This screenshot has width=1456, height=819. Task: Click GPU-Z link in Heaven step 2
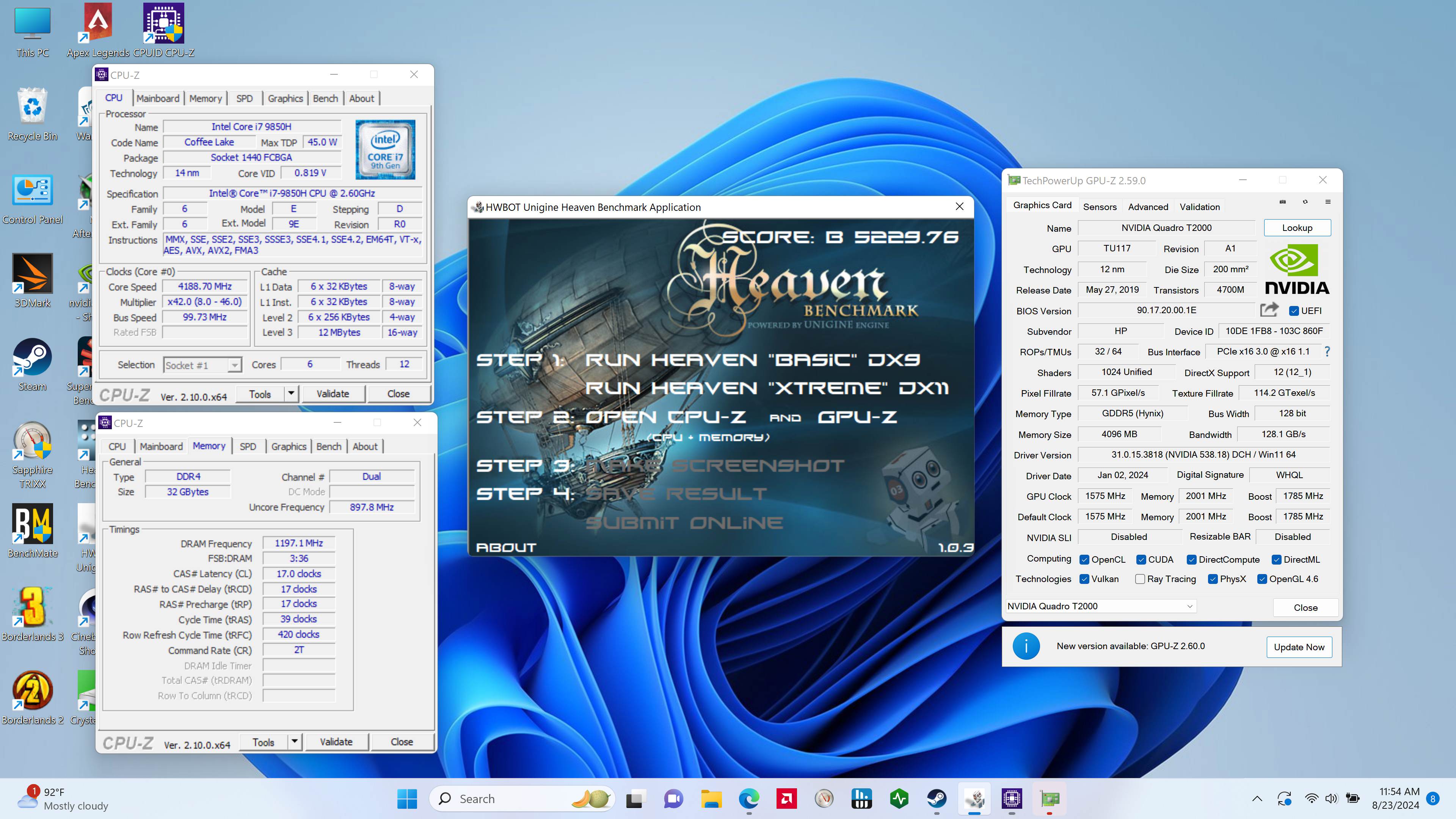pos(857,417)
